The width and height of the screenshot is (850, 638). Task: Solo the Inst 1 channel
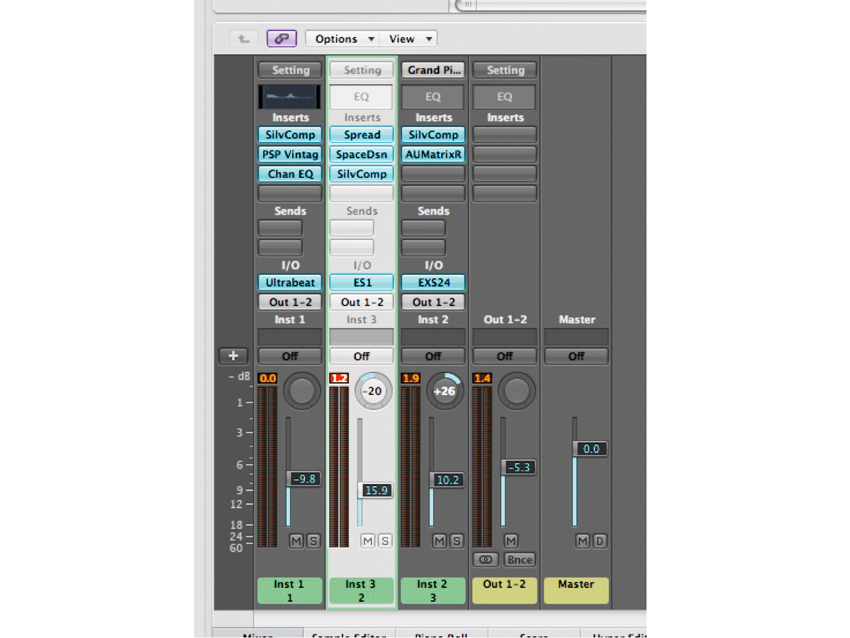313,540
